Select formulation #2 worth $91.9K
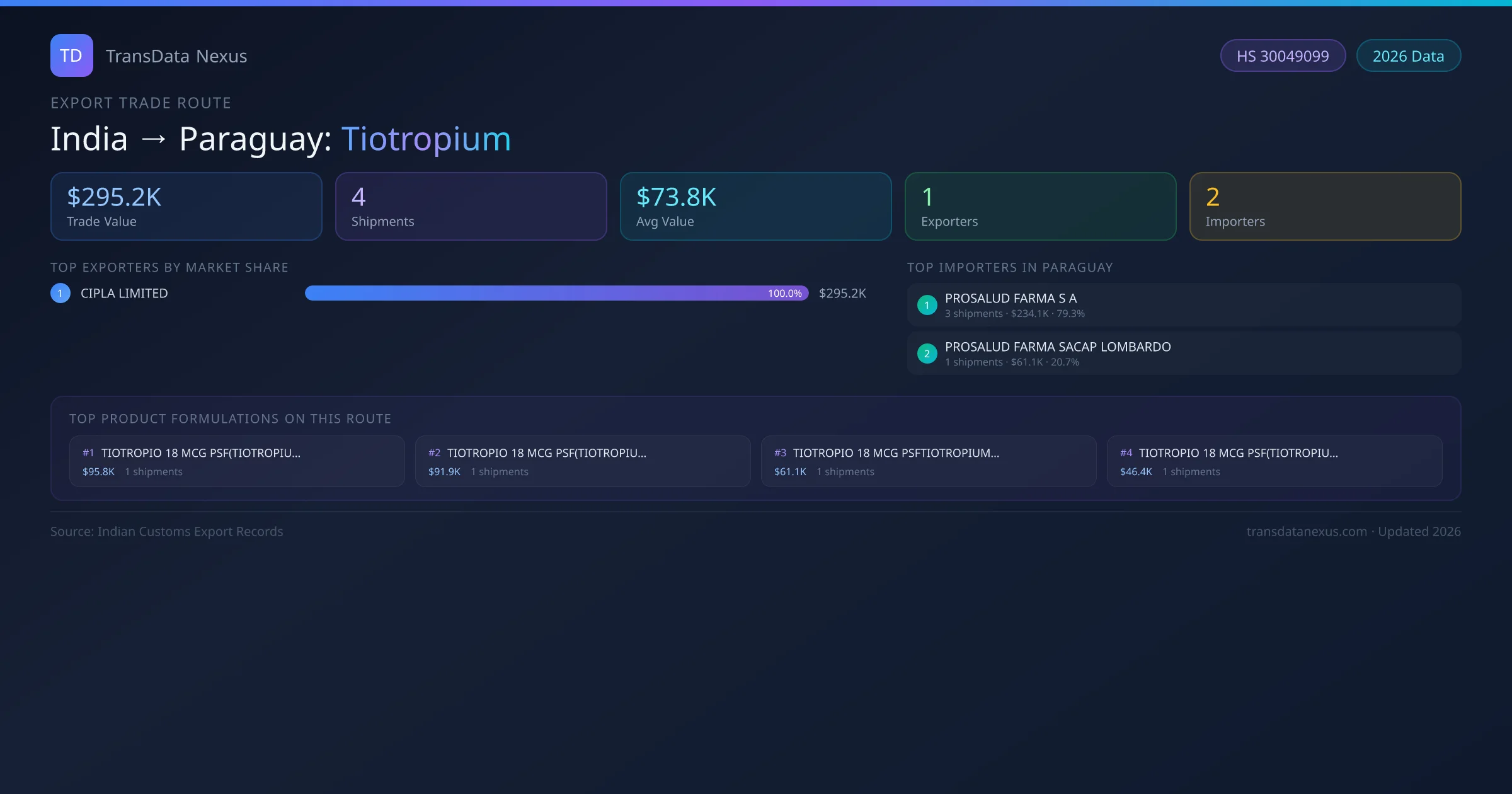The width and height of the screenshot is (1512, 794). coord(583,461)
